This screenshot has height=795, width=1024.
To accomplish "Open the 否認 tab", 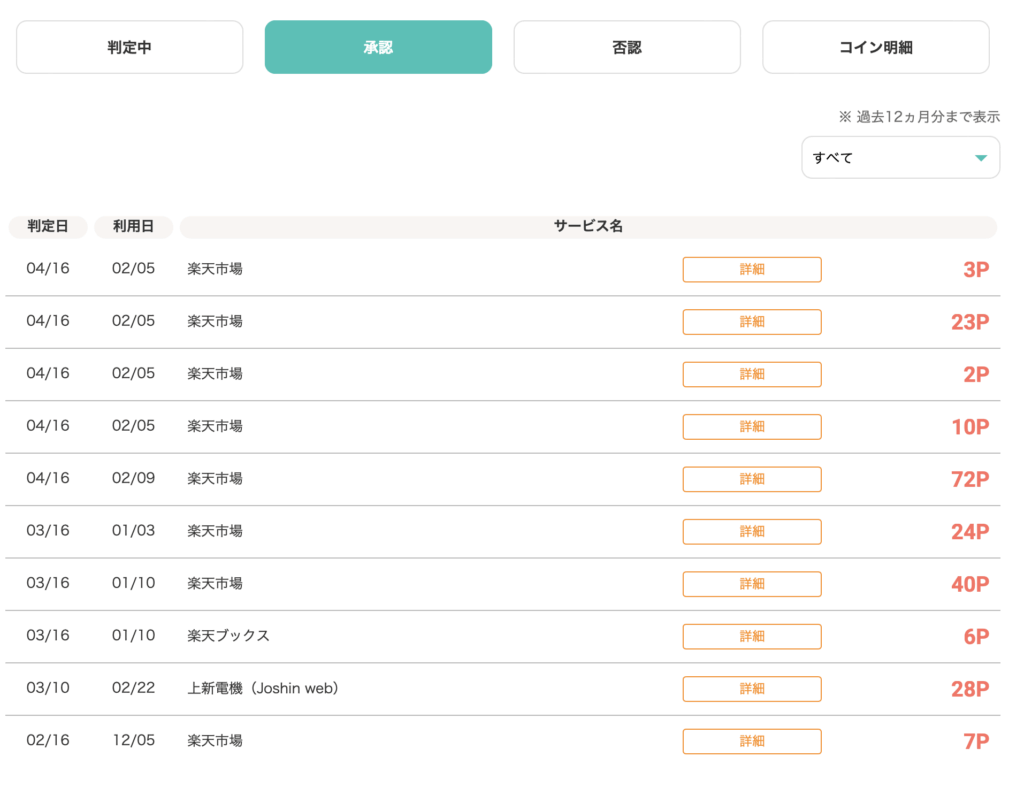I will point(627,47).
